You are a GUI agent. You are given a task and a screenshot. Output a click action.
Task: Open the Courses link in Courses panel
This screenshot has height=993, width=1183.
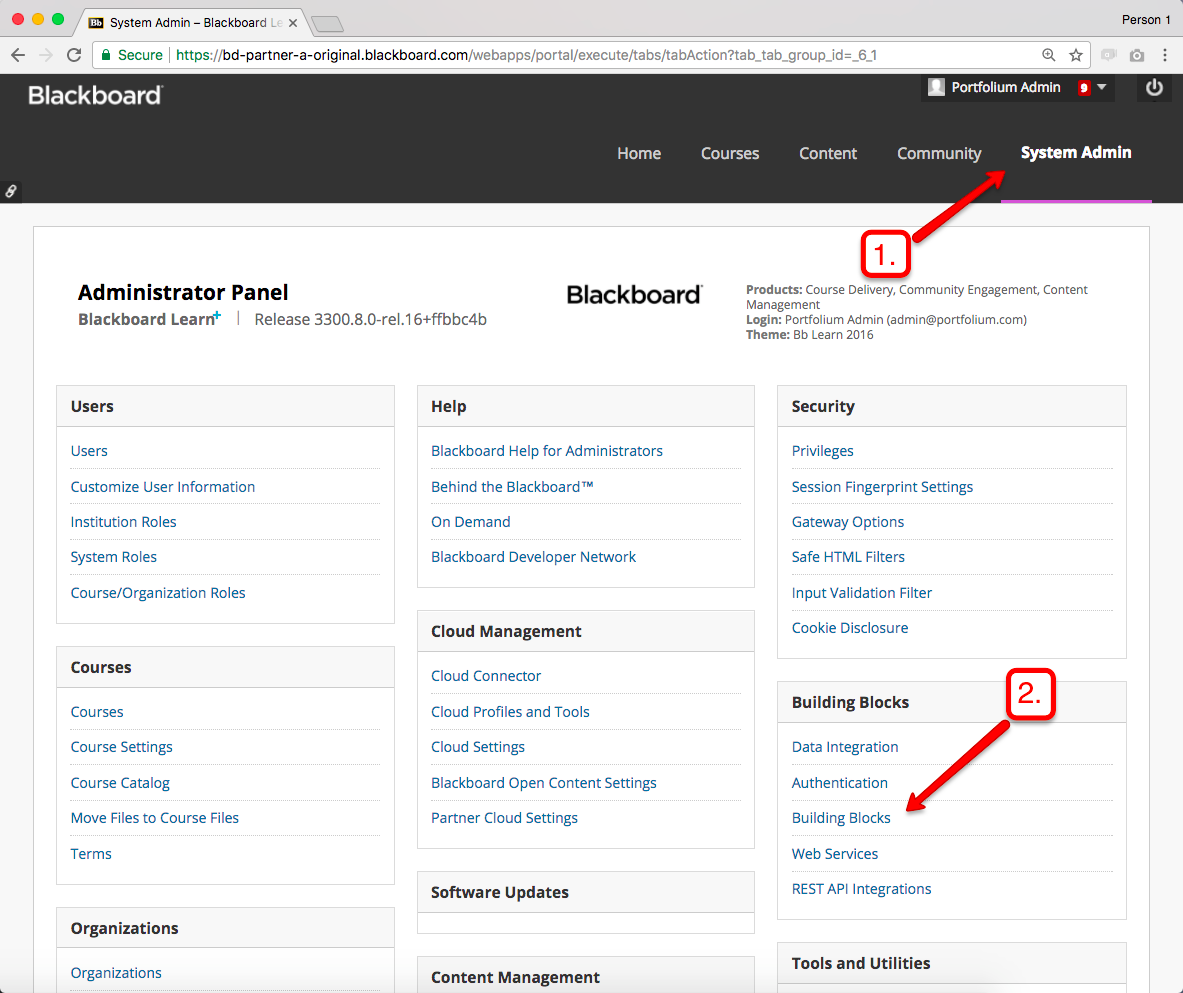point(97,712)
